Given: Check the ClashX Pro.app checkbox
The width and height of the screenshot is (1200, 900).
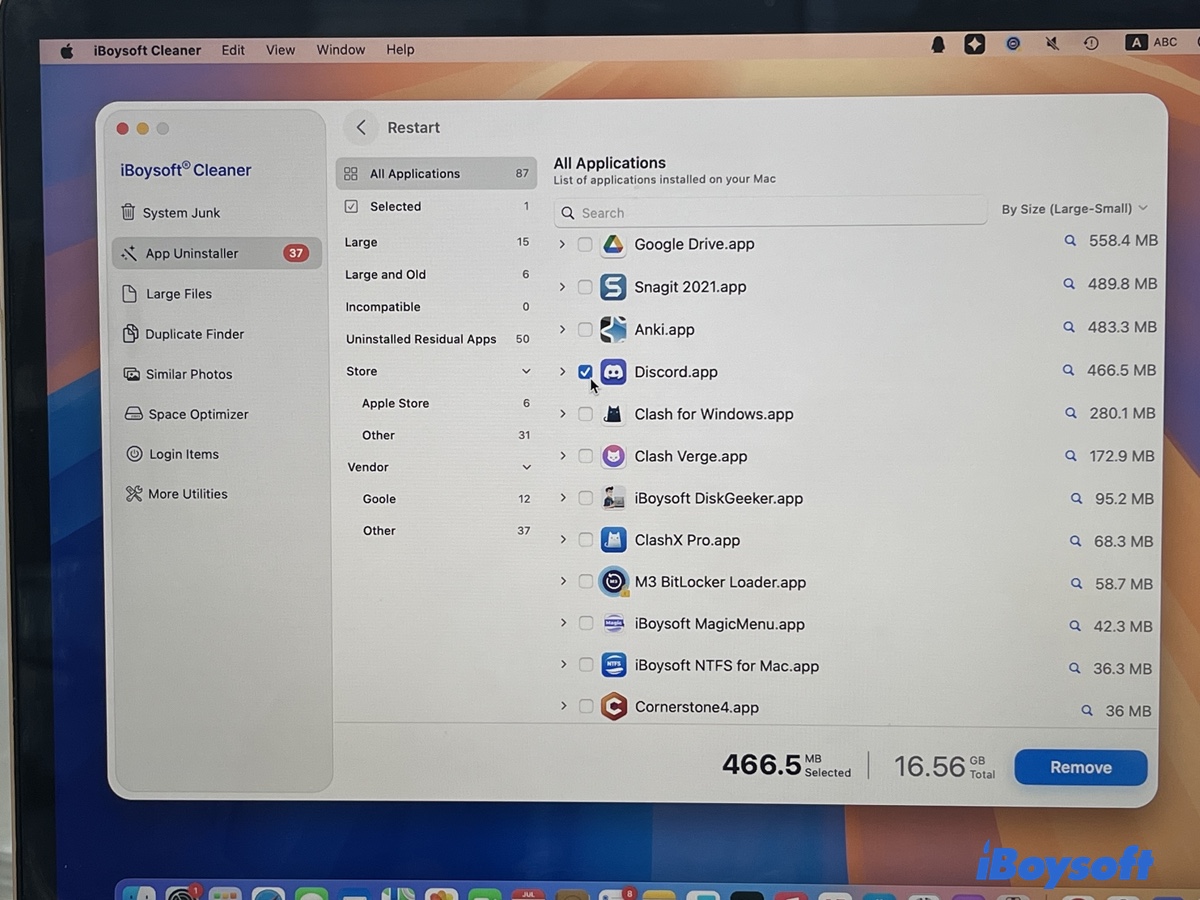Looking at the screenshot, I should [585, 540].
